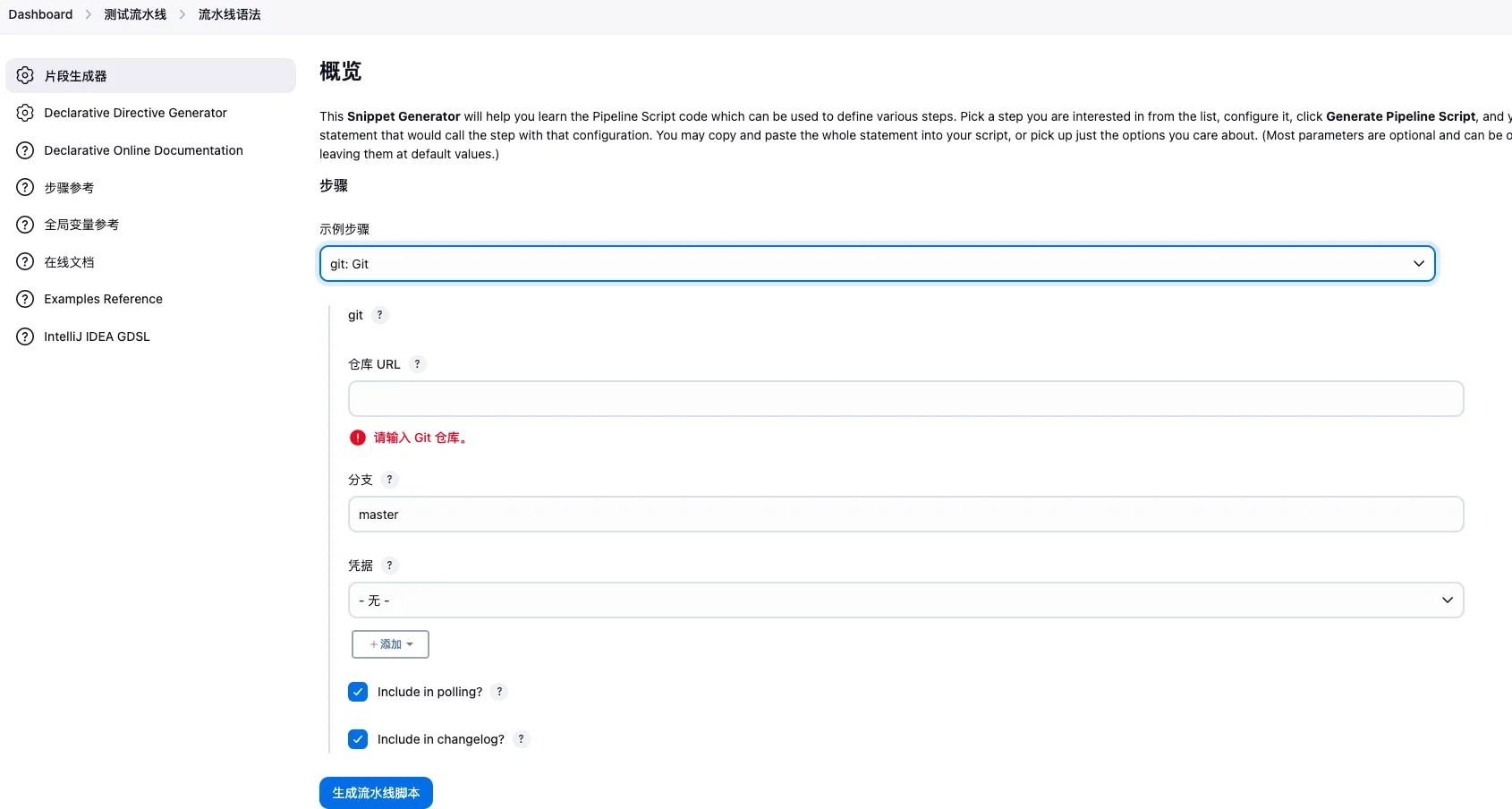Click the gear icon beside Declarative Directive Generator
The height and width of the screenshot is (809, 1512).
[x=25, y=113]
